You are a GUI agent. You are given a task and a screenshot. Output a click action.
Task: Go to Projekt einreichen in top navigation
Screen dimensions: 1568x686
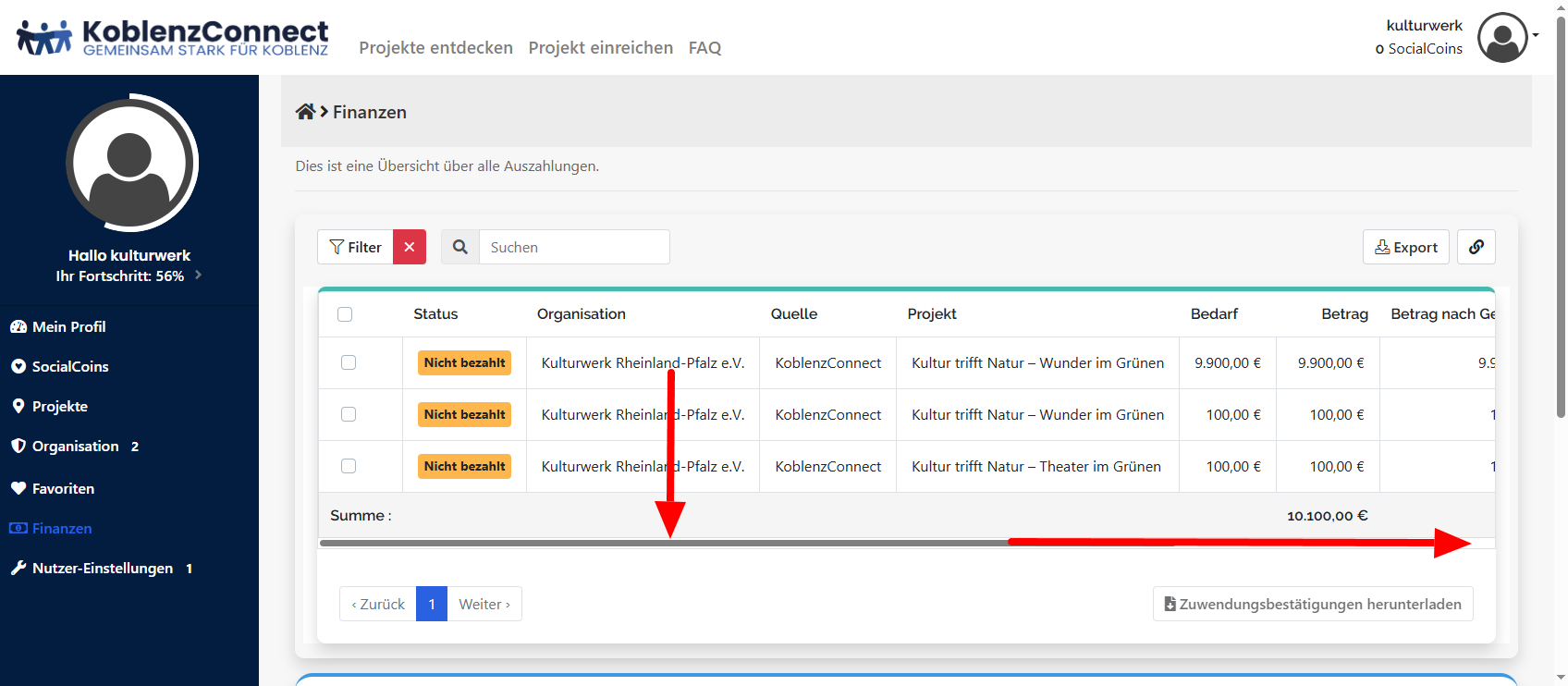(600, 48)
